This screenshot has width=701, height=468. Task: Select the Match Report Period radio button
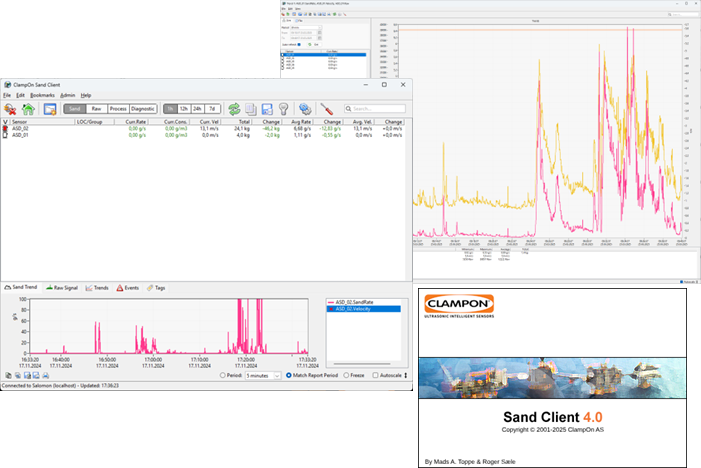tap(289, 375)
